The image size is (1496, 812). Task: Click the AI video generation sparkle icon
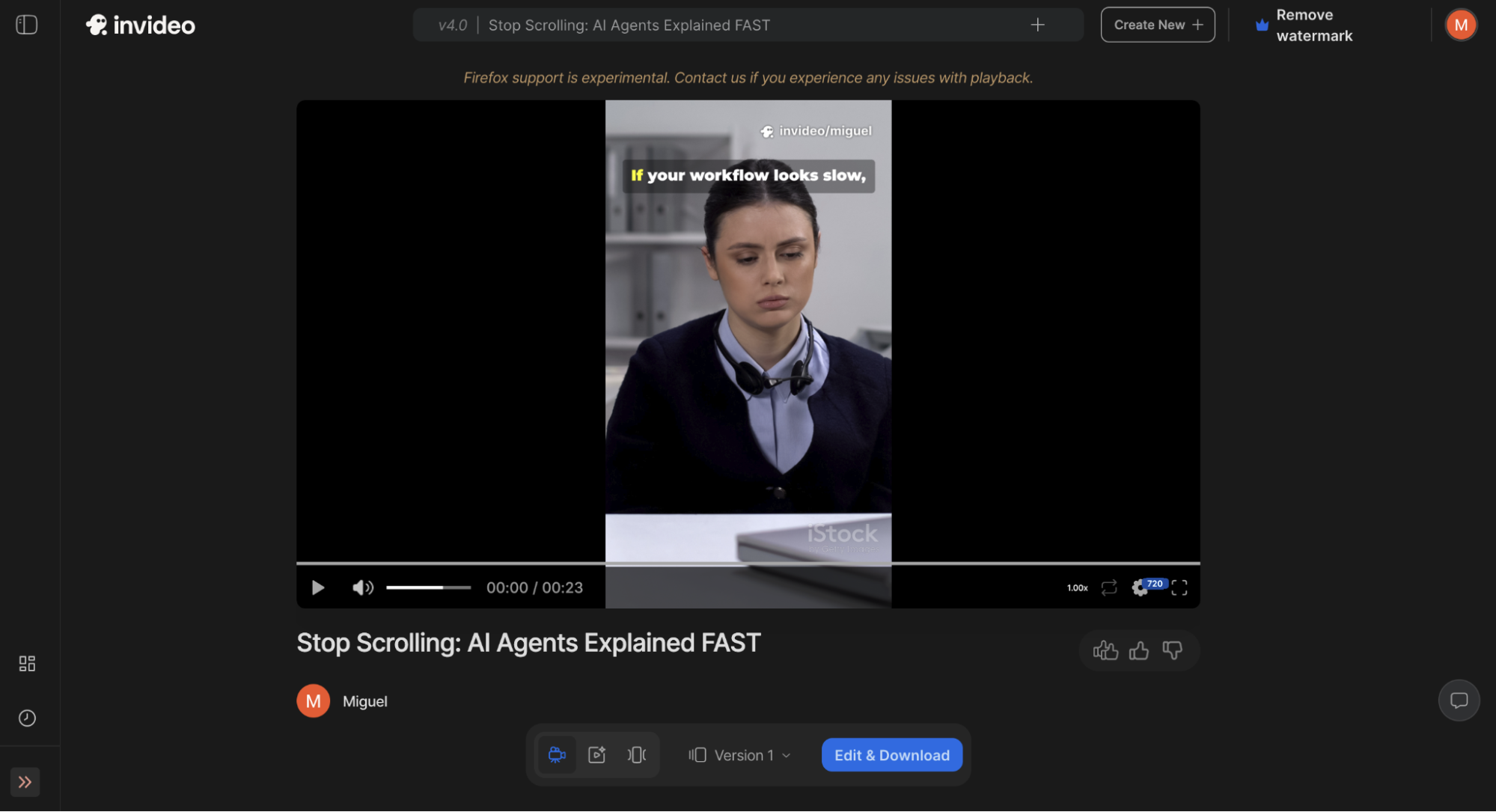596,754
